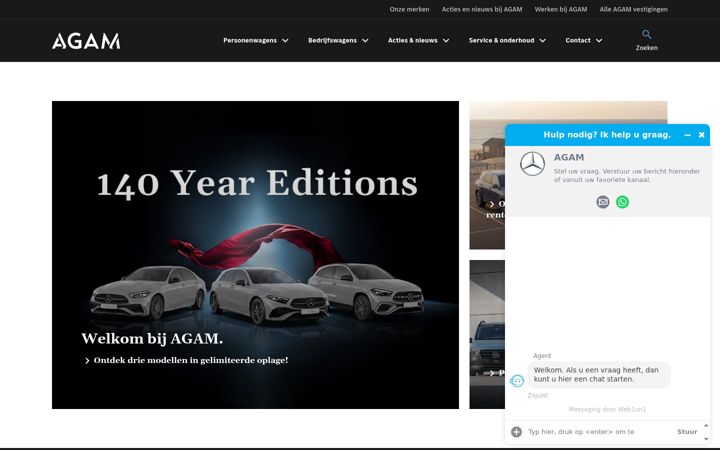Click the Stuur send button
This screenshot has width=720, height=450.
tap(687, 432)
